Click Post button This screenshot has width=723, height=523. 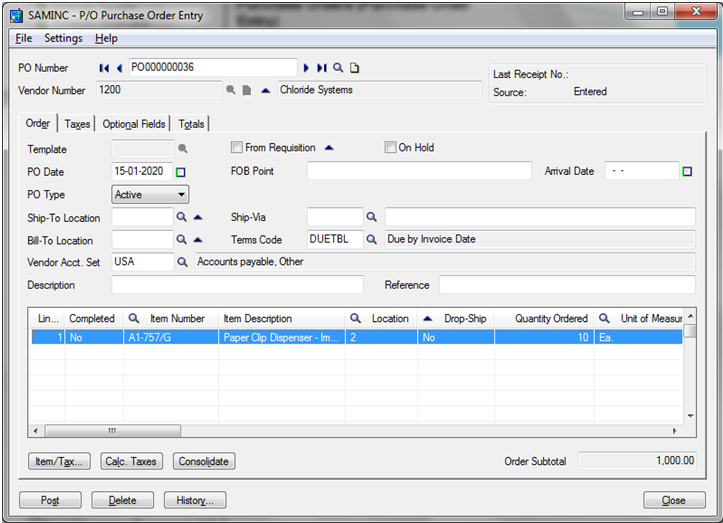(50, 500)
